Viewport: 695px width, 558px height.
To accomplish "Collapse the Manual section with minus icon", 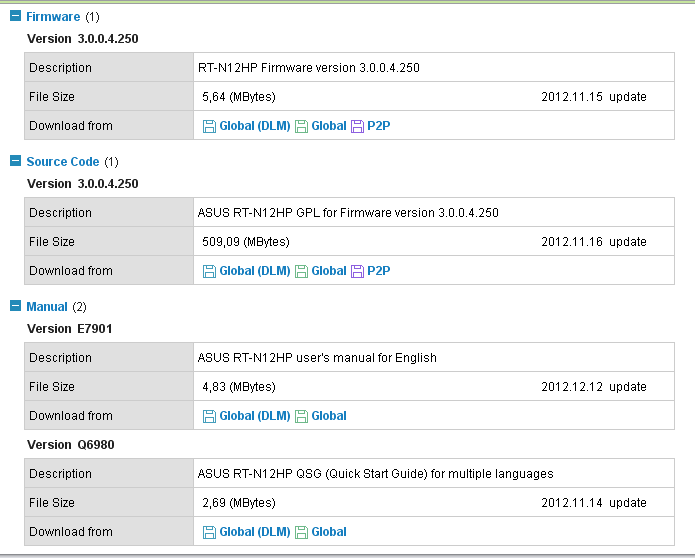I will click(x=15, y=307).
